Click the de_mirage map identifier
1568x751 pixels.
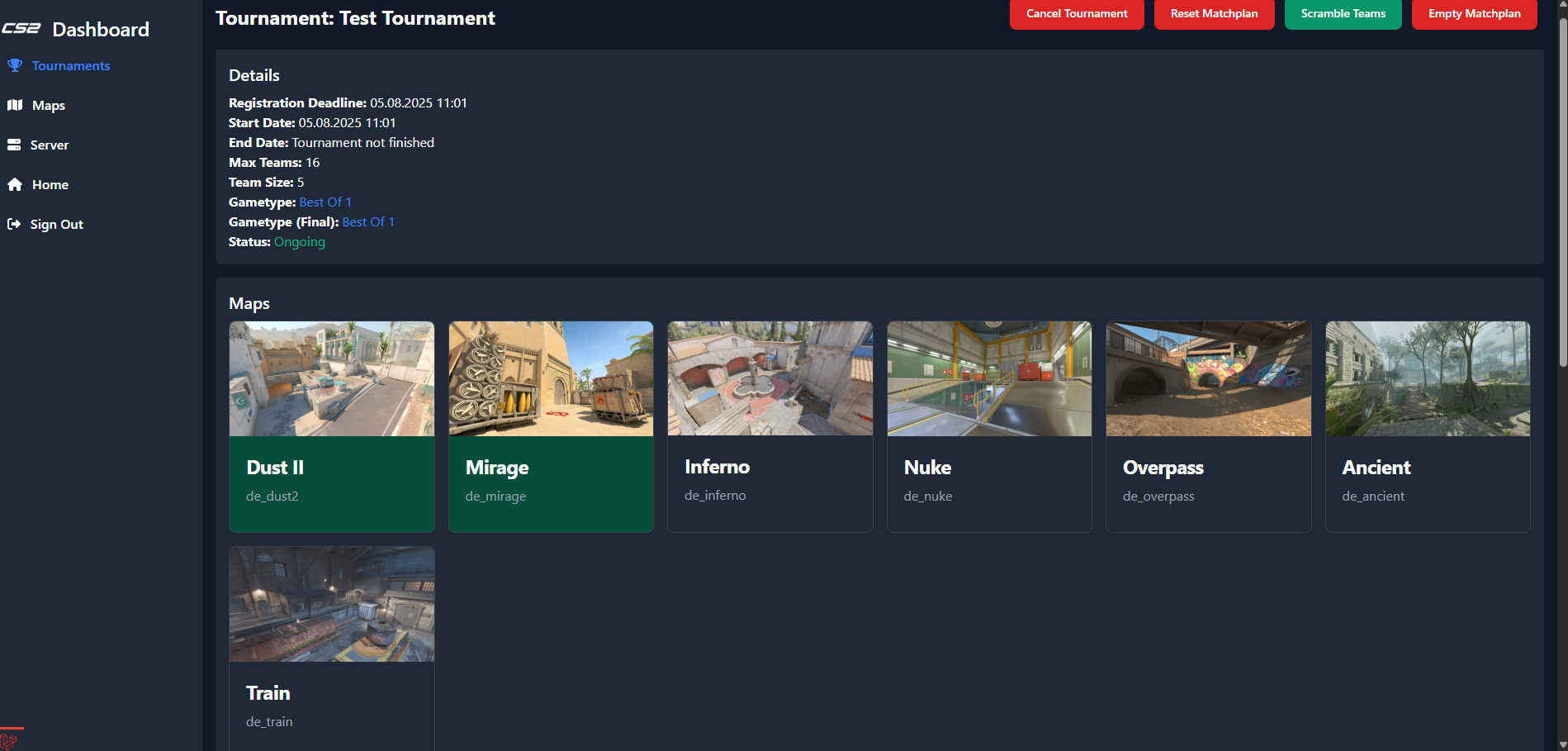point(495,496)
